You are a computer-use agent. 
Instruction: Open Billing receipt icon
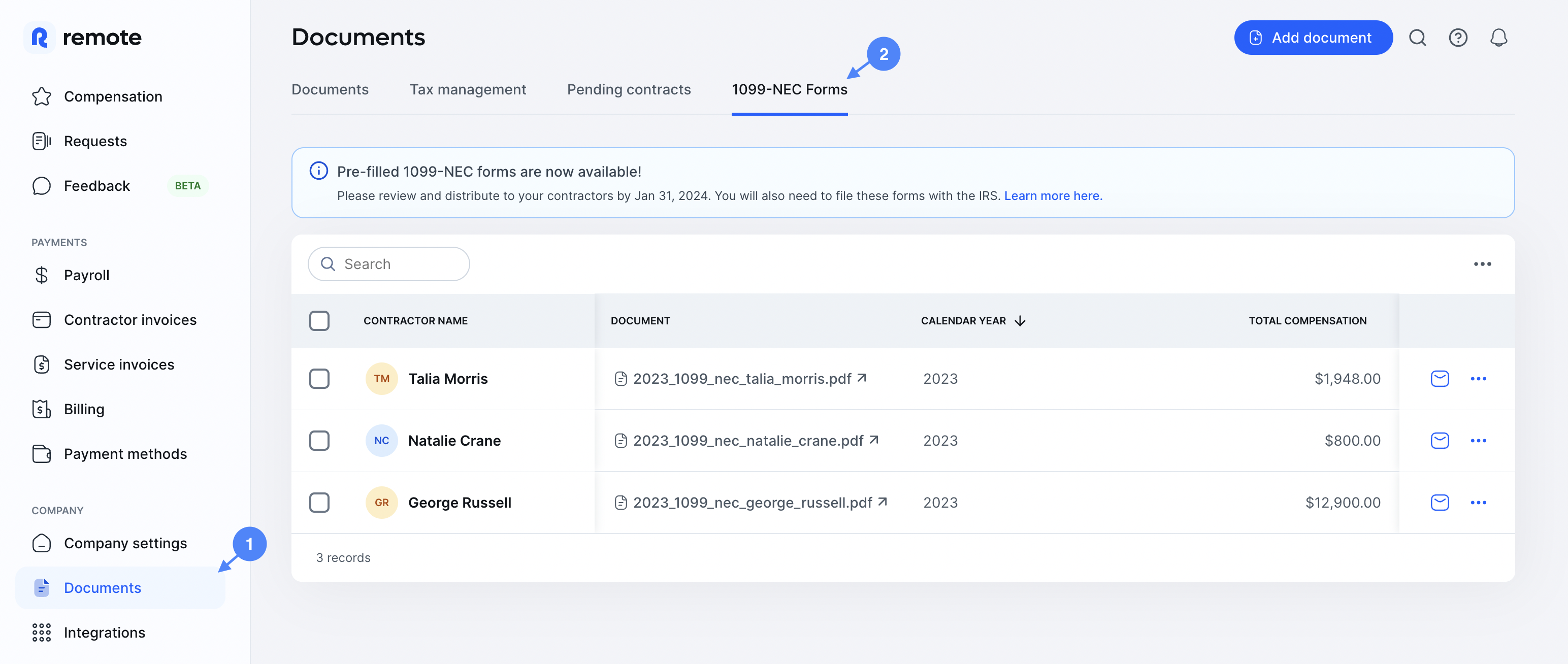(42, 409)
